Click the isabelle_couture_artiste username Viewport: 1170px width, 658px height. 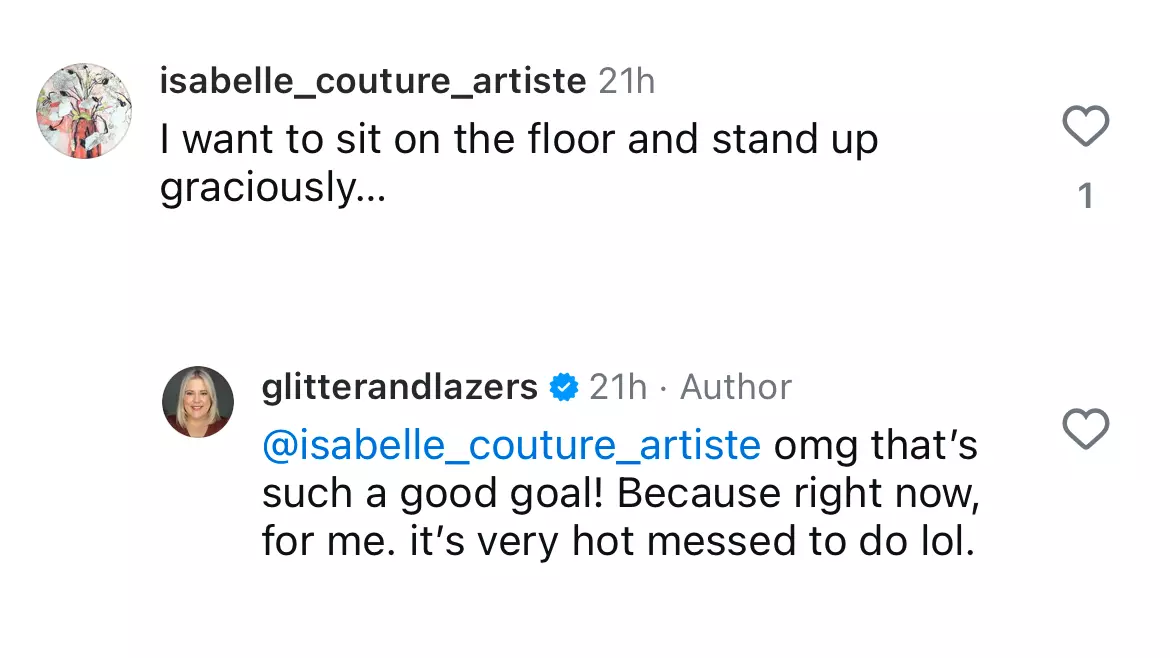click(372, 81)
